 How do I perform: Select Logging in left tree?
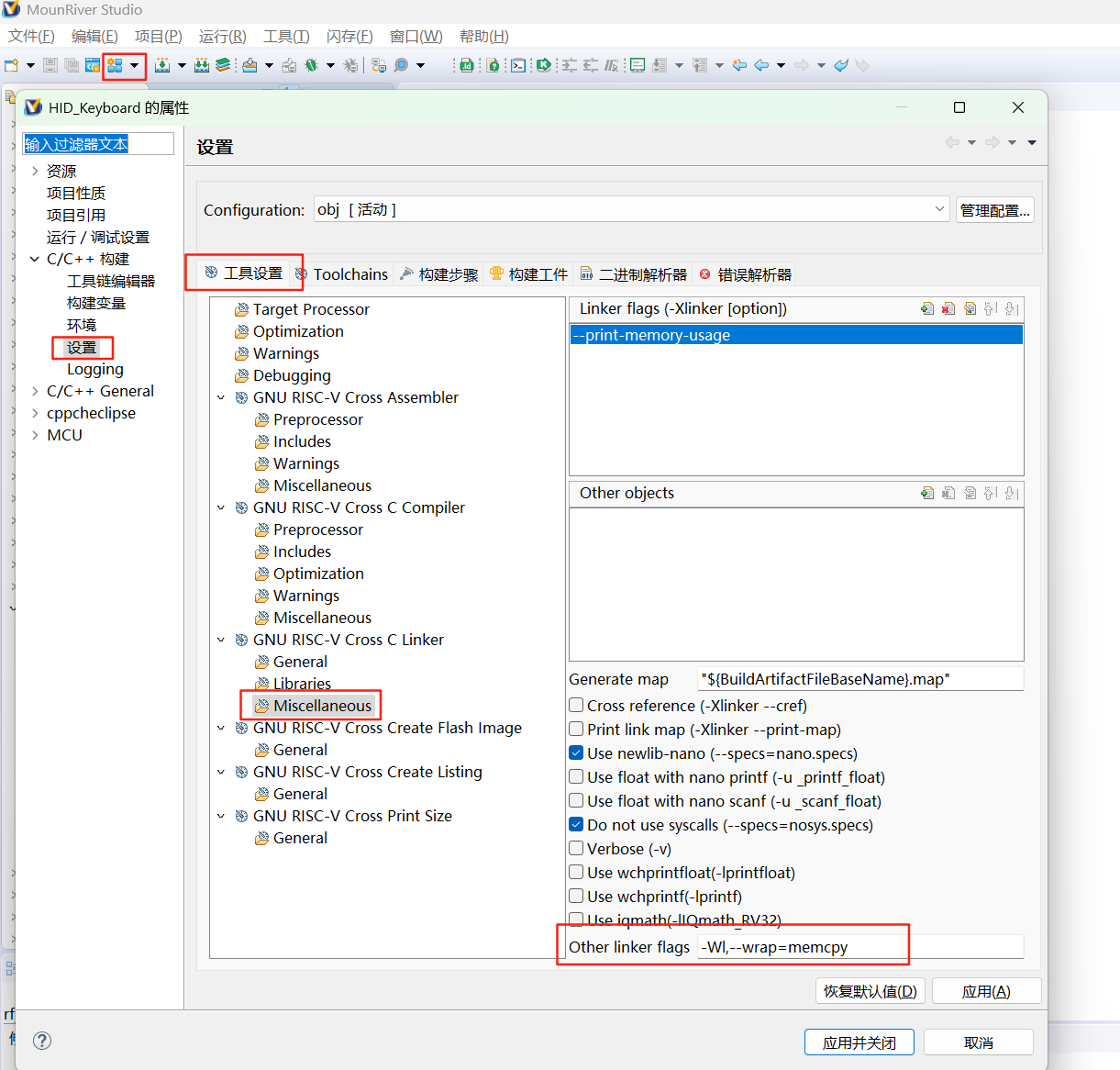95,369
